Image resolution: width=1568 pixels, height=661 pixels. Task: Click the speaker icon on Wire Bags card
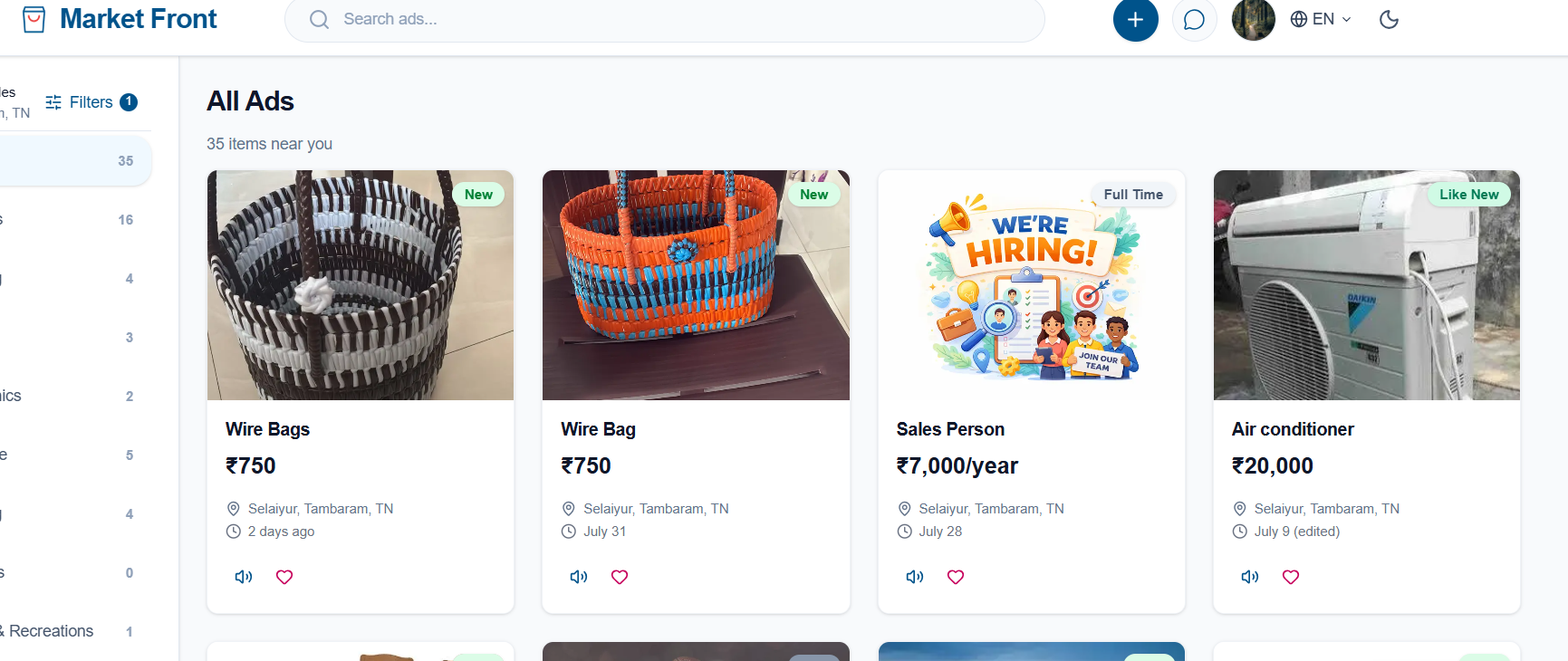pos(244,577)
